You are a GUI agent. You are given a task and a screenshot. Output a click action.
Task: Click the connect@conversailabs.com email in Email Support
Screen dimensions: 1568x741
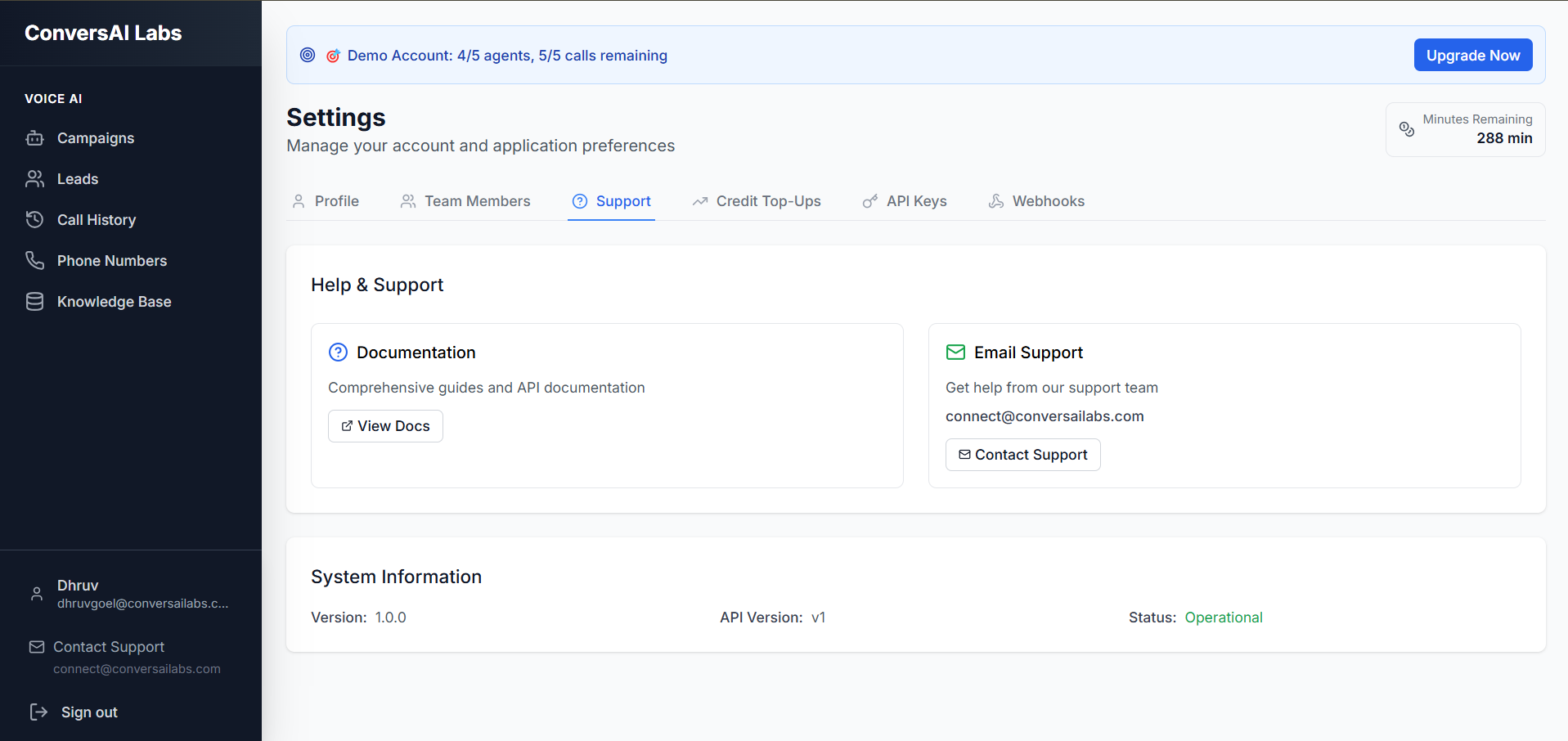pos(1045,416)
